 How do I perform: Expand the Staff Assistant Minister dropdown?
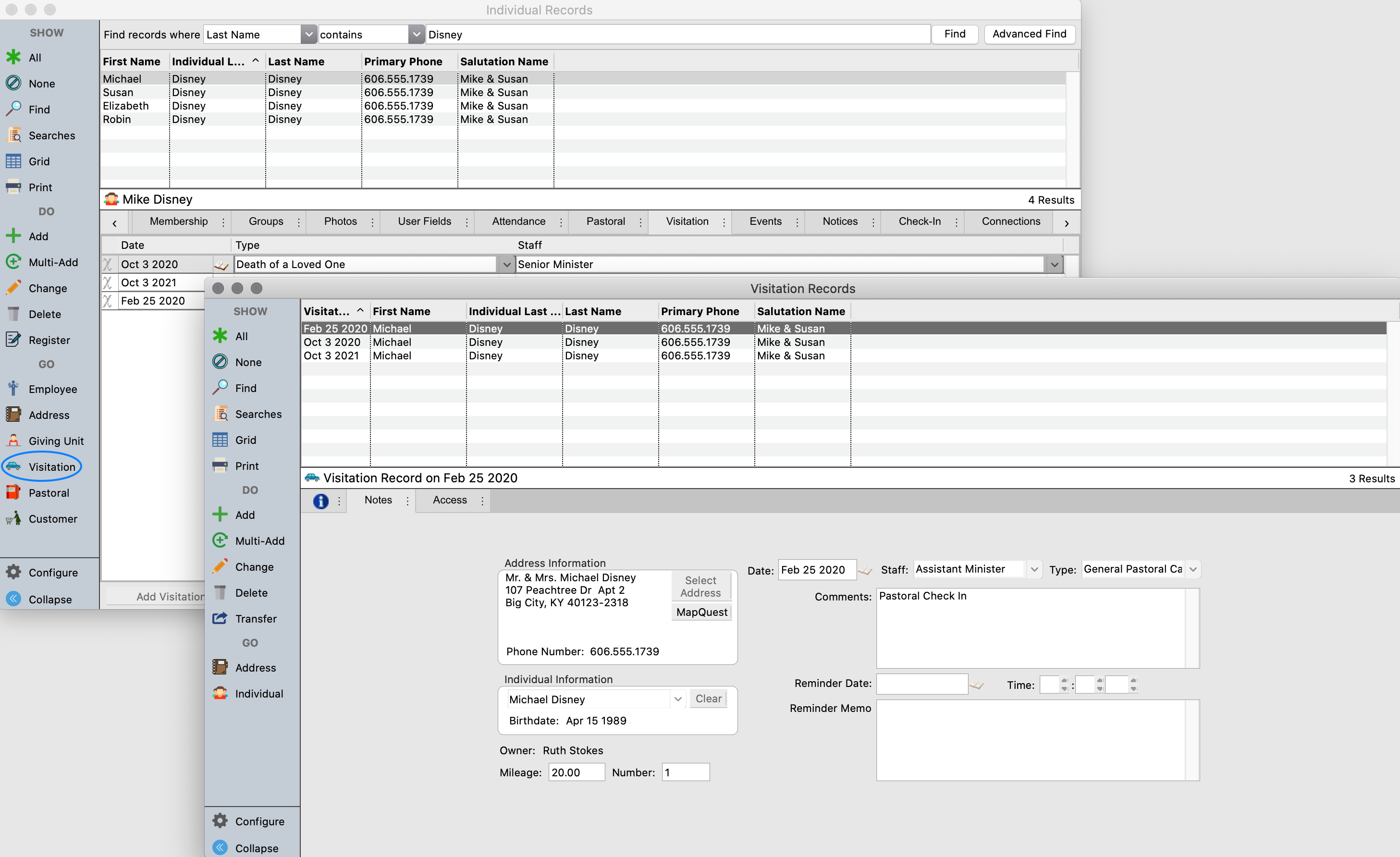(x=1034, y=569)
